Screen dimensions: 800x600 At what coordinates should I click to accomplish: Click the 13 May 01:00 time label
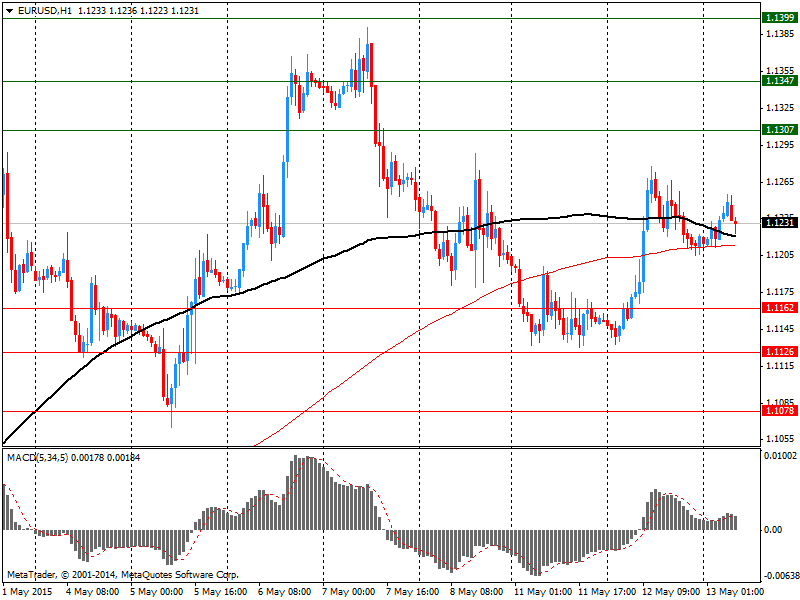[735, 592]
